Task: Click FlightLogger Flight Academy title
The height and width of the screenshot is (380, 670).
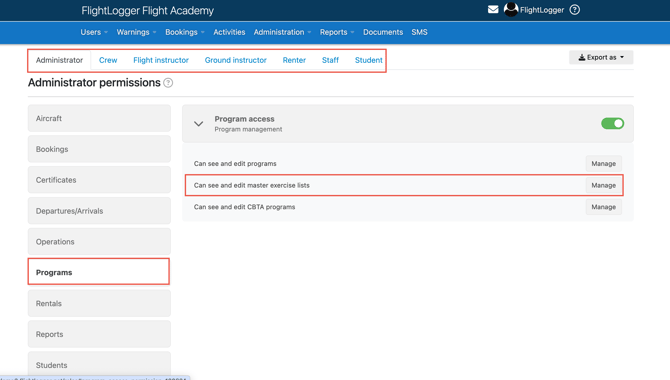Action: (147, 11)
